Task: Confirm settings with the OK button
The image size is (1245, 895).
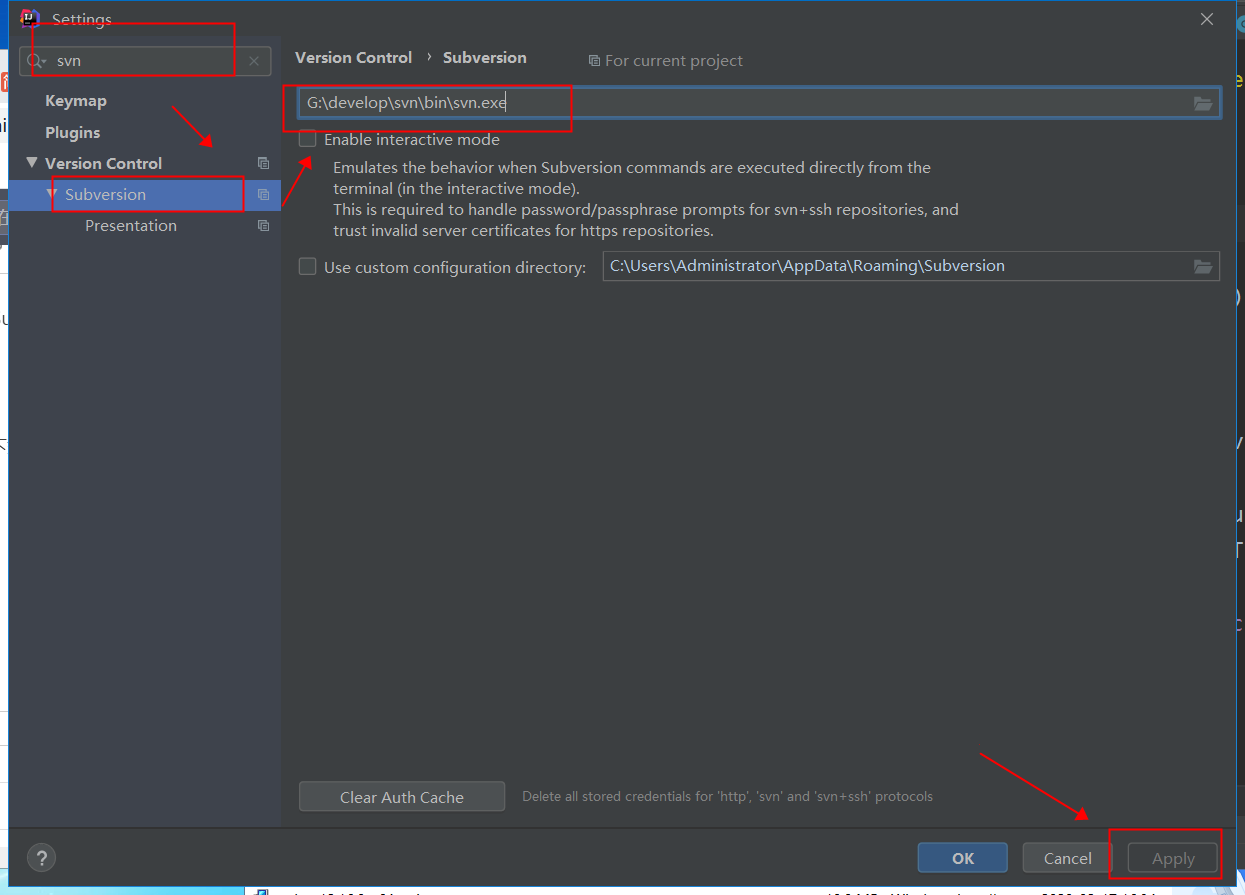Action: coord(963,858)
